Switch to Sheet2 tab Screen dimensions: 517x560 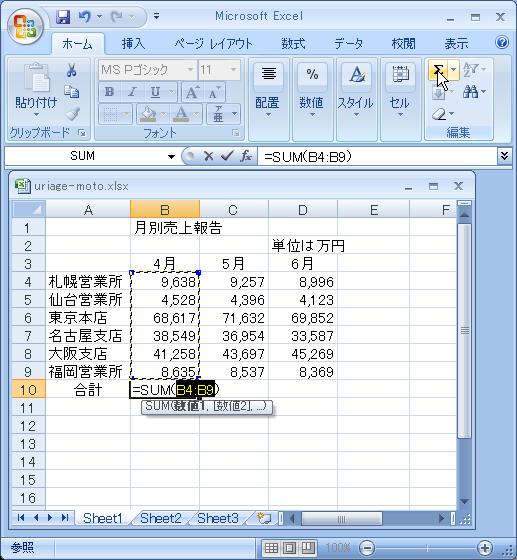coord(161,518)
